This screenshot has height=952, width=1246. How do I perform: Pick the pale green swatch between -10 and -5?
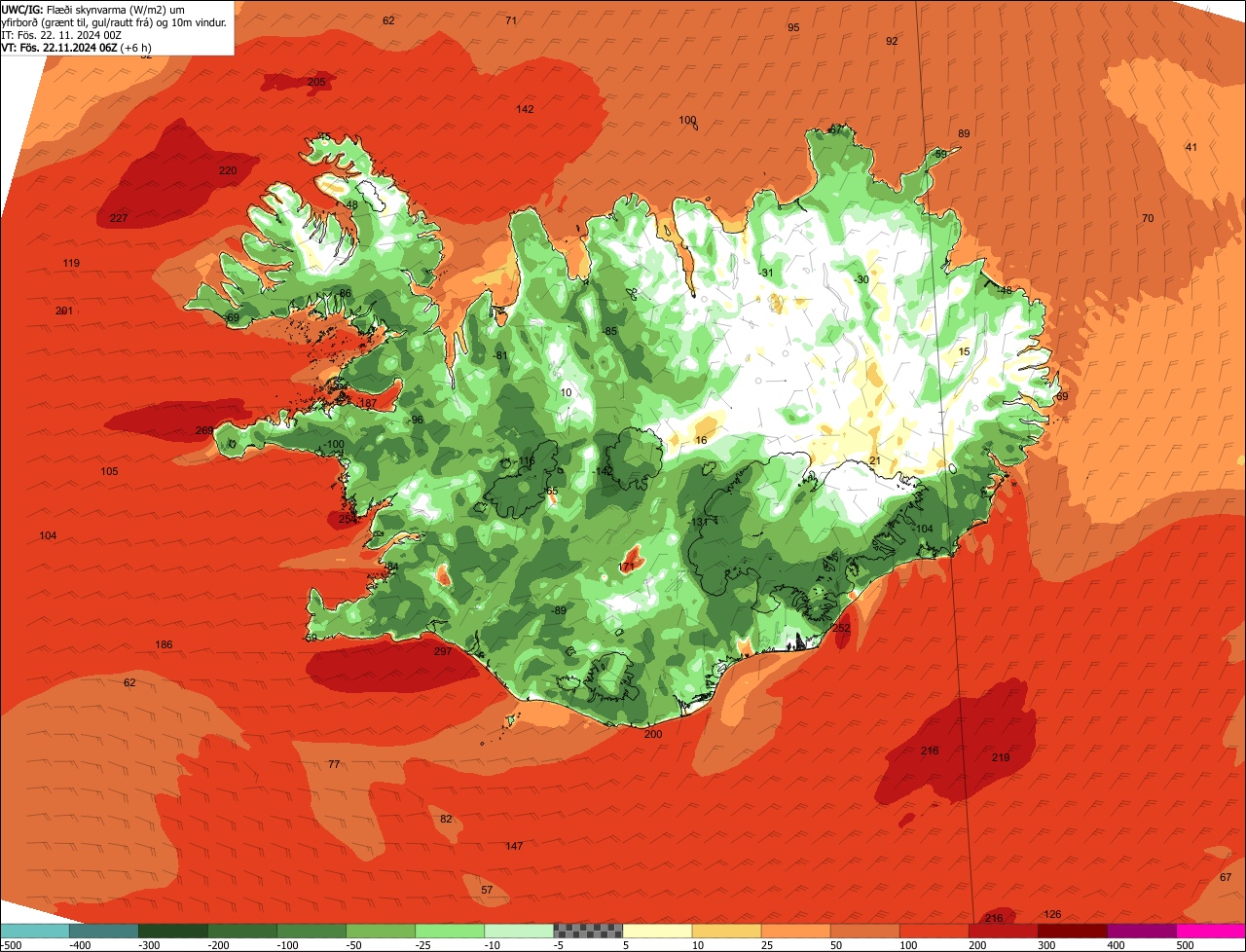point(518,931)
